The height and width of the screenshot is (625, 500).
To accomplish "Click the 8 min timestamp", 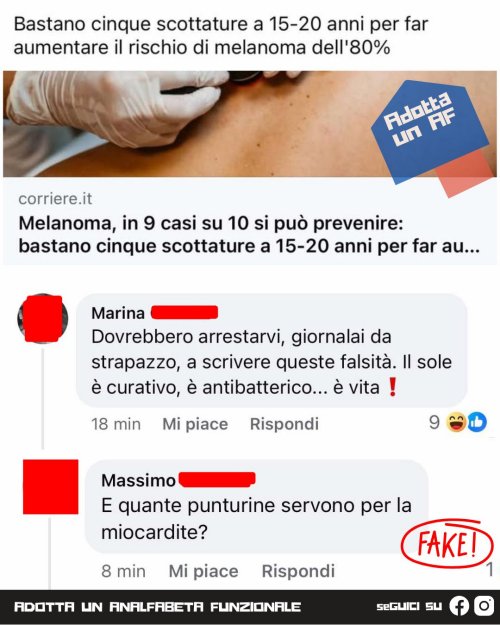I will click(x=123, y=571).
